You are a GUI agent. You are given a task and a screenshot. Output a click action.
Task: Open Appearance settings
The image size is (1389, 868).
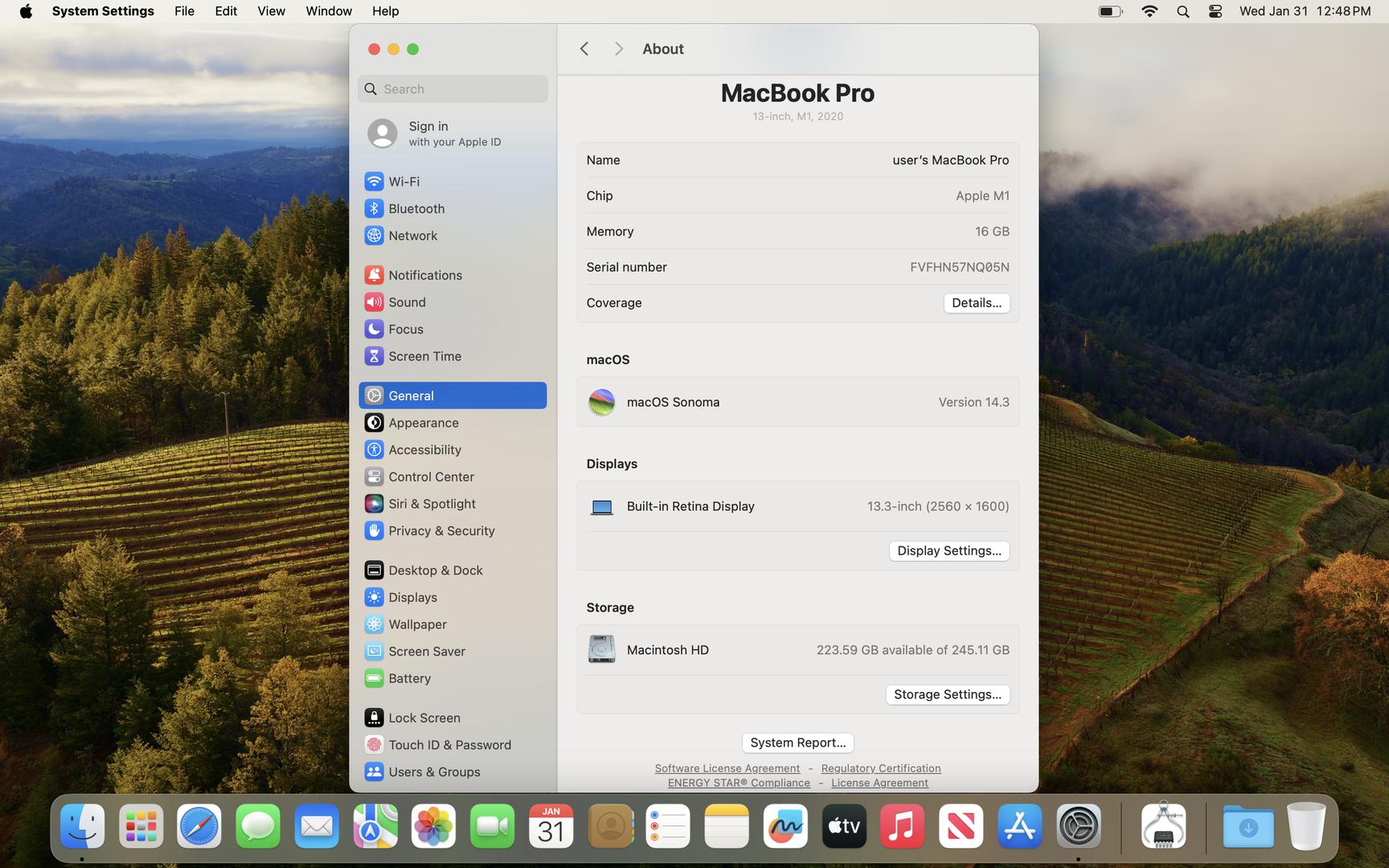click(x=453, y=423)
